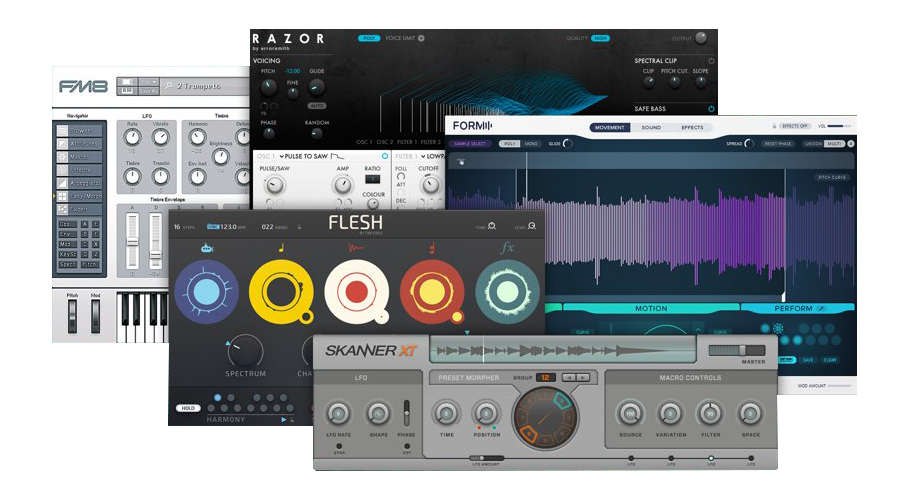This screenshot has height=500, width=910.
Task: Click the effects lock icon in Form header
Action: point(774,126)
